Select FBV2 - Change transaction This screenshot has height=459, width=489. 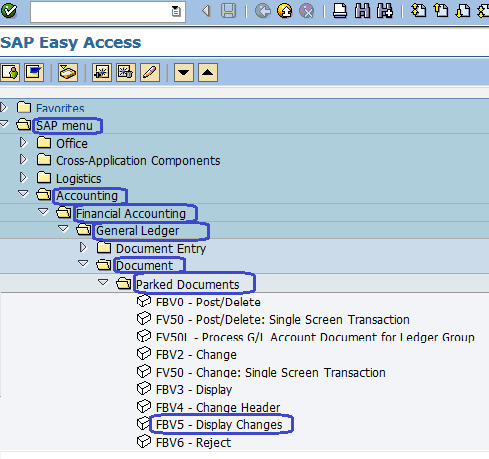tap(196, 355)
